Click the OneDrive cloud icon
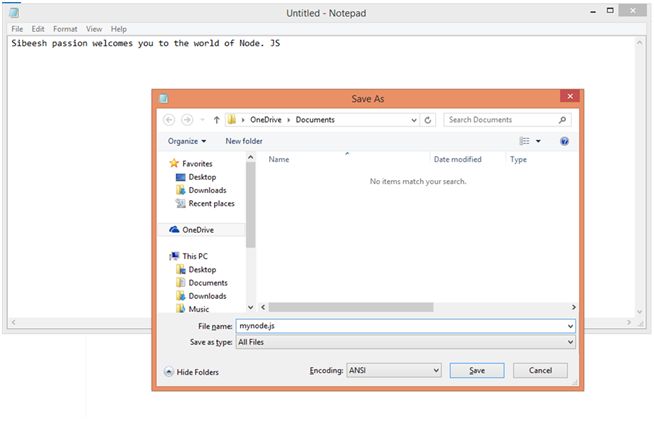Image resolution: width=654 pixels, height=421 pixels. click(x=174, y=229)
